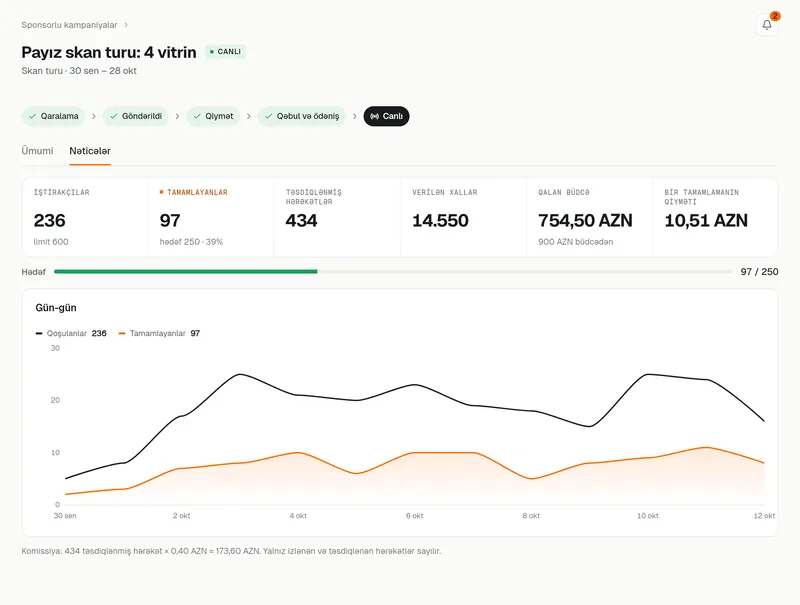Click the checkmark in Qəbul və ödəniş step

(x=268, y=116)
